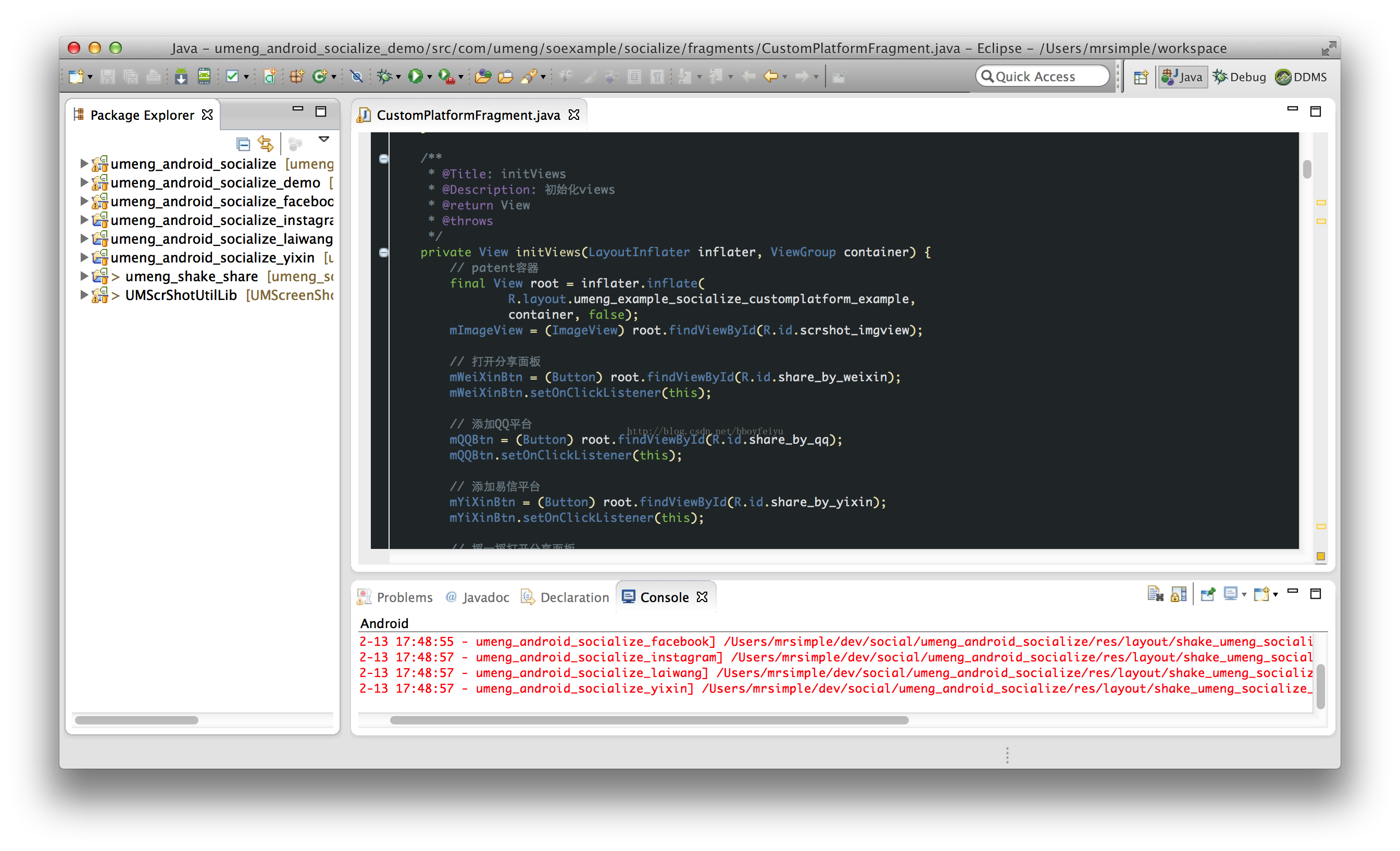Viewport: 1400px width, 851px height.
Task: Maximize the editor area
Action: click(1315, 111)
